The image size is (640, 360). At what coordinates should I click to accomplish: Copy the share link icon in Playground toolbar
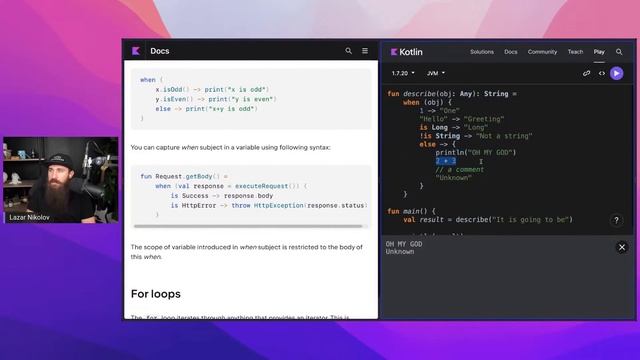click(587, 73)
